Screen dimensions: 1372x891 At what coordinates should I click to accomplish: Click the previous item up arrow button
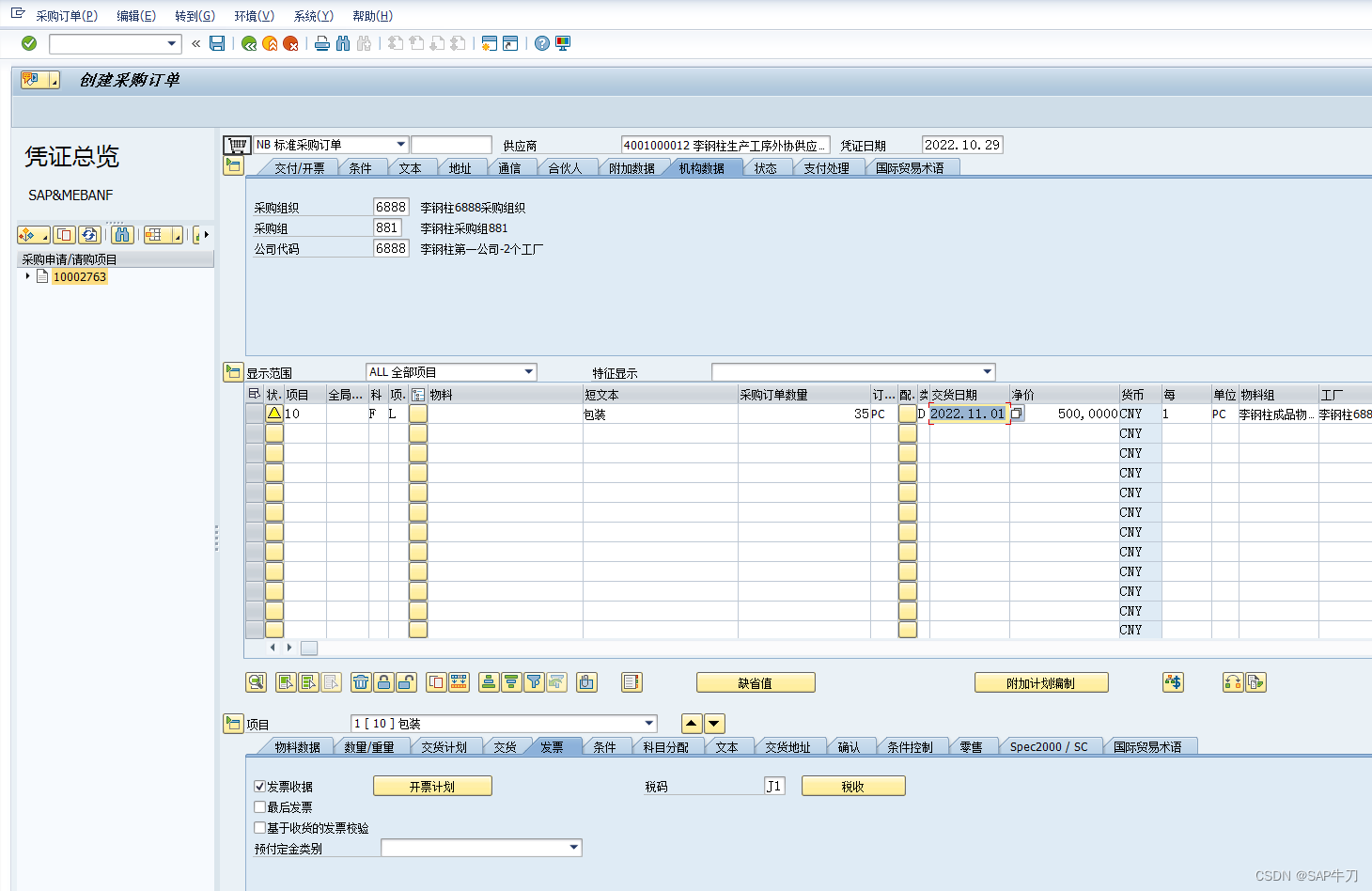click(x=692, y=724)
